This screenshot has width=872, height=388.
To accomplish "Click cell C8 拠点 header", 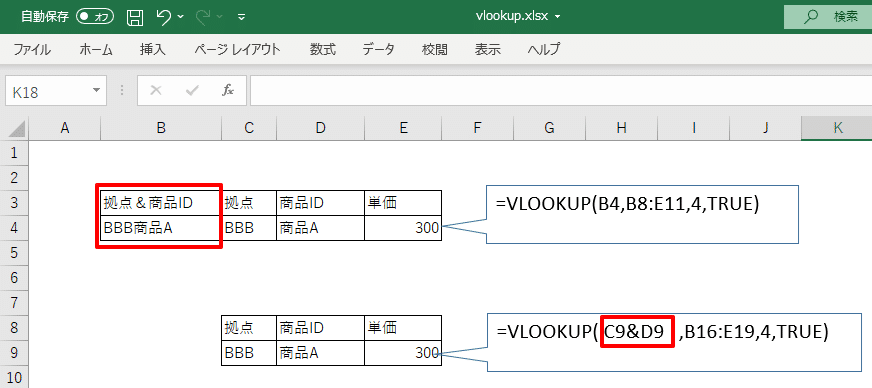I will click(x=249, y=327).
